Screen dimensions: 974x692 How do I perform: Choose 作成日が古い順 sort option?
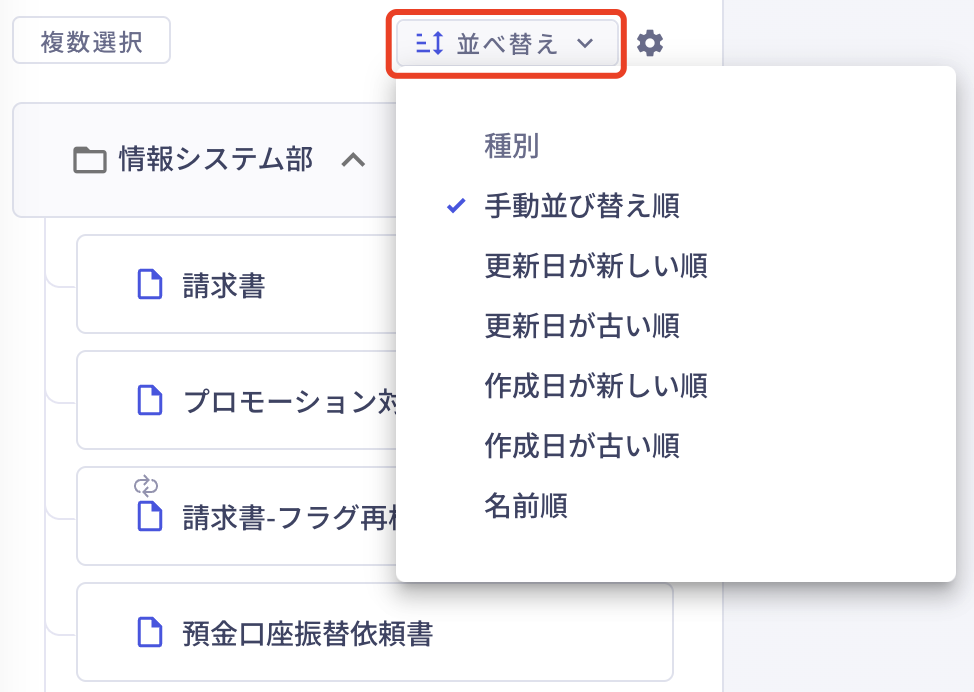(x=581, y=445)
